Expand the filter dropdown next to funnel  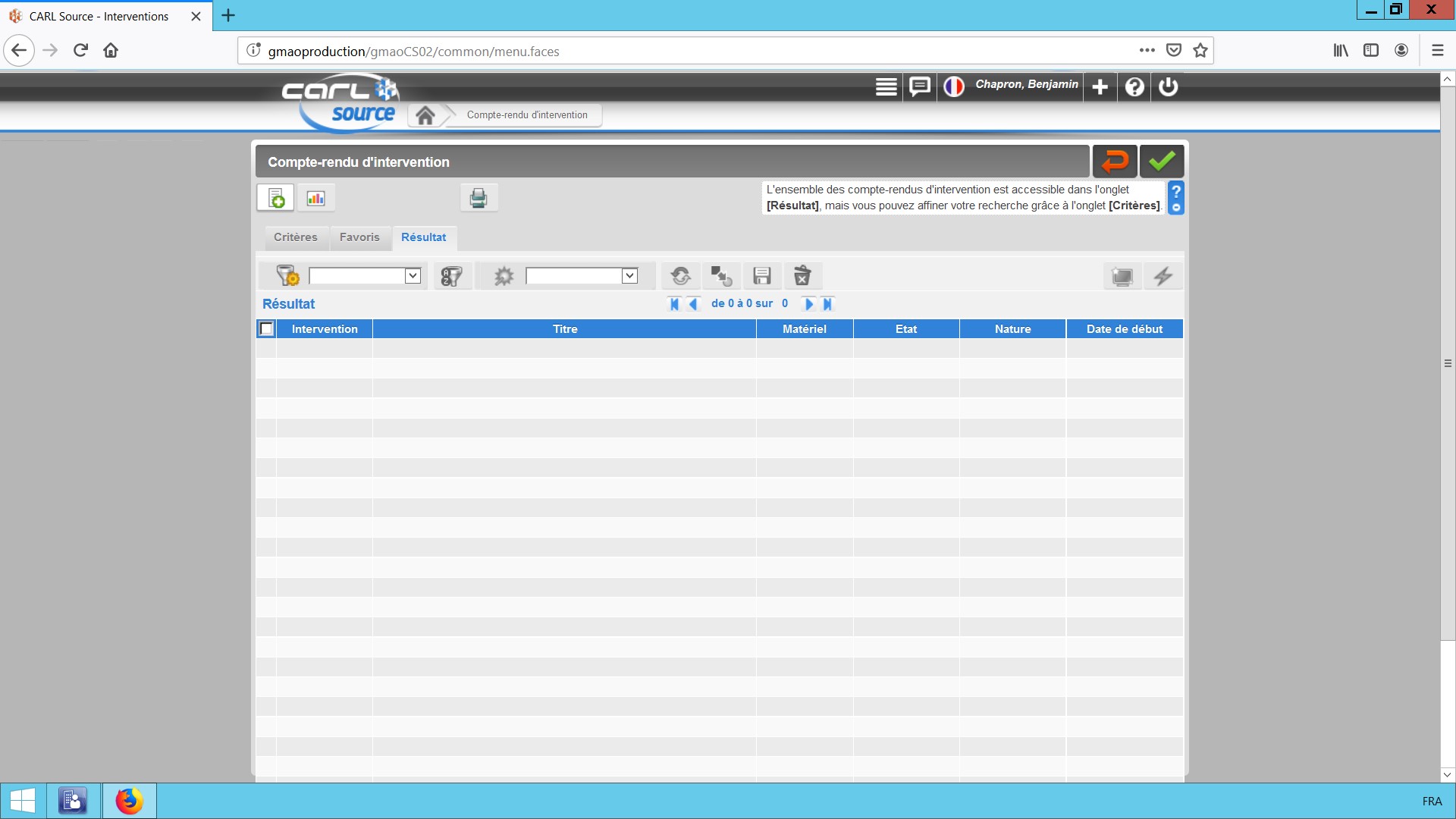tap(413, 276)
